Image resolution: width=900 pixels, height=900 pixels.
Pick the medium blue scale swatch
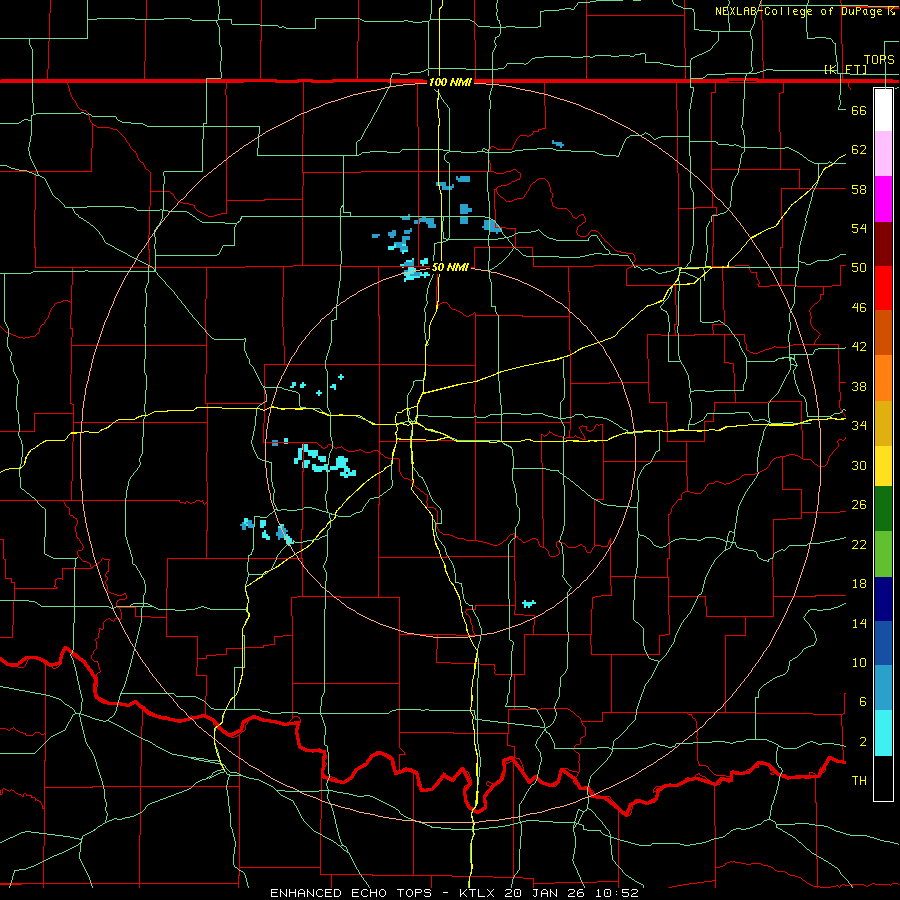[883, 643]
